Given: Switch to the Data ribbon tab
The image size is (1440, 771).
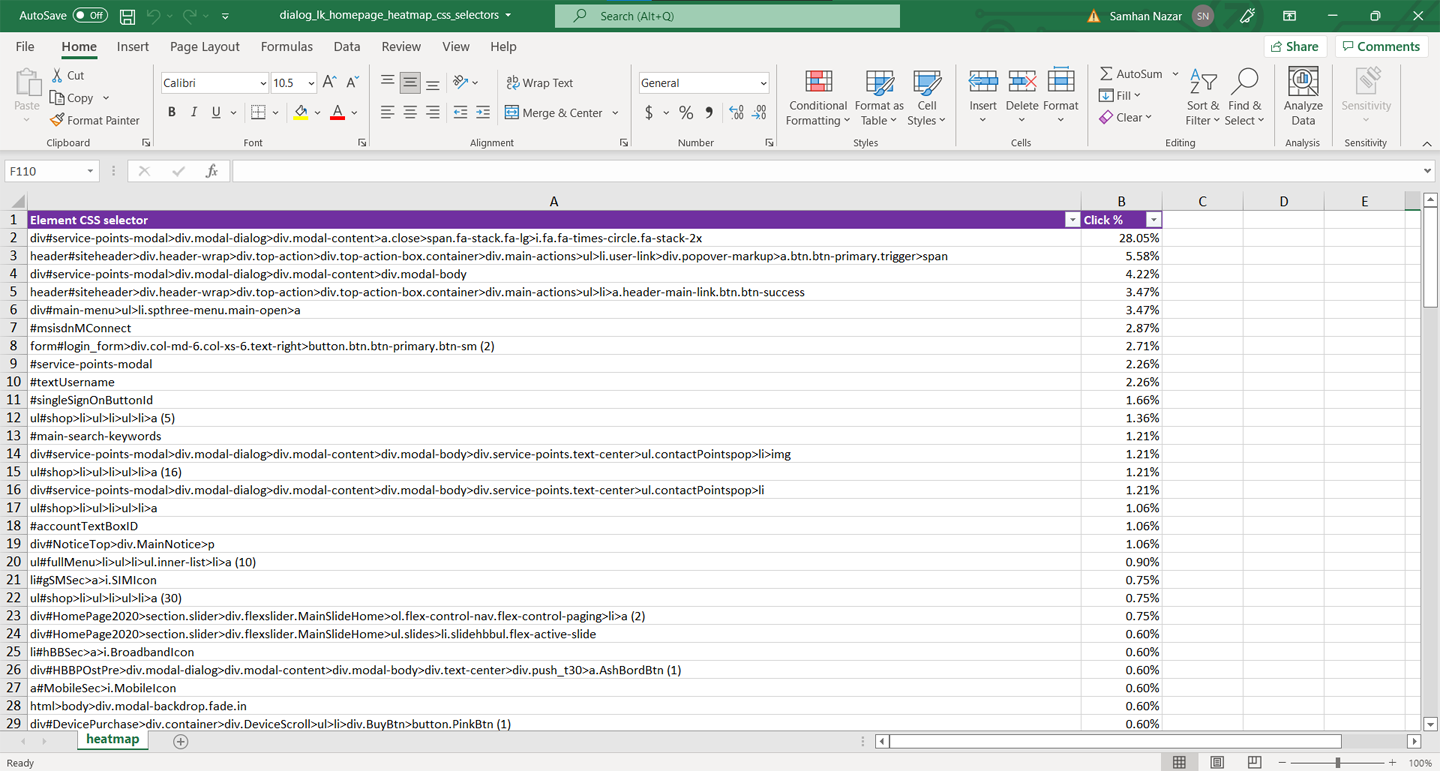Looking at the screenshot, I should tap(347, 47).
